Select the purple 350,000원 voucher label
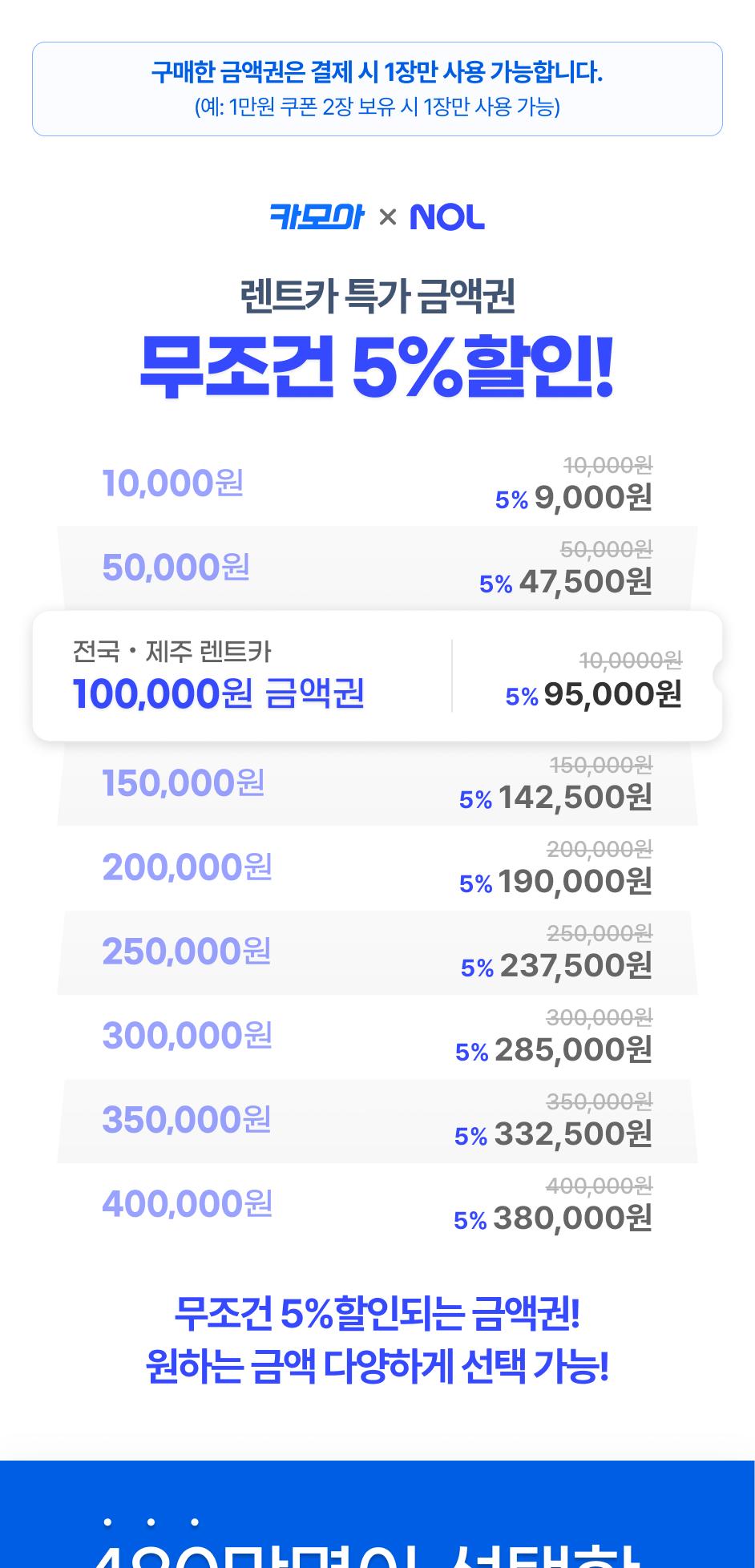Screen dimensions: 755x1568 tap(187, 1120)
